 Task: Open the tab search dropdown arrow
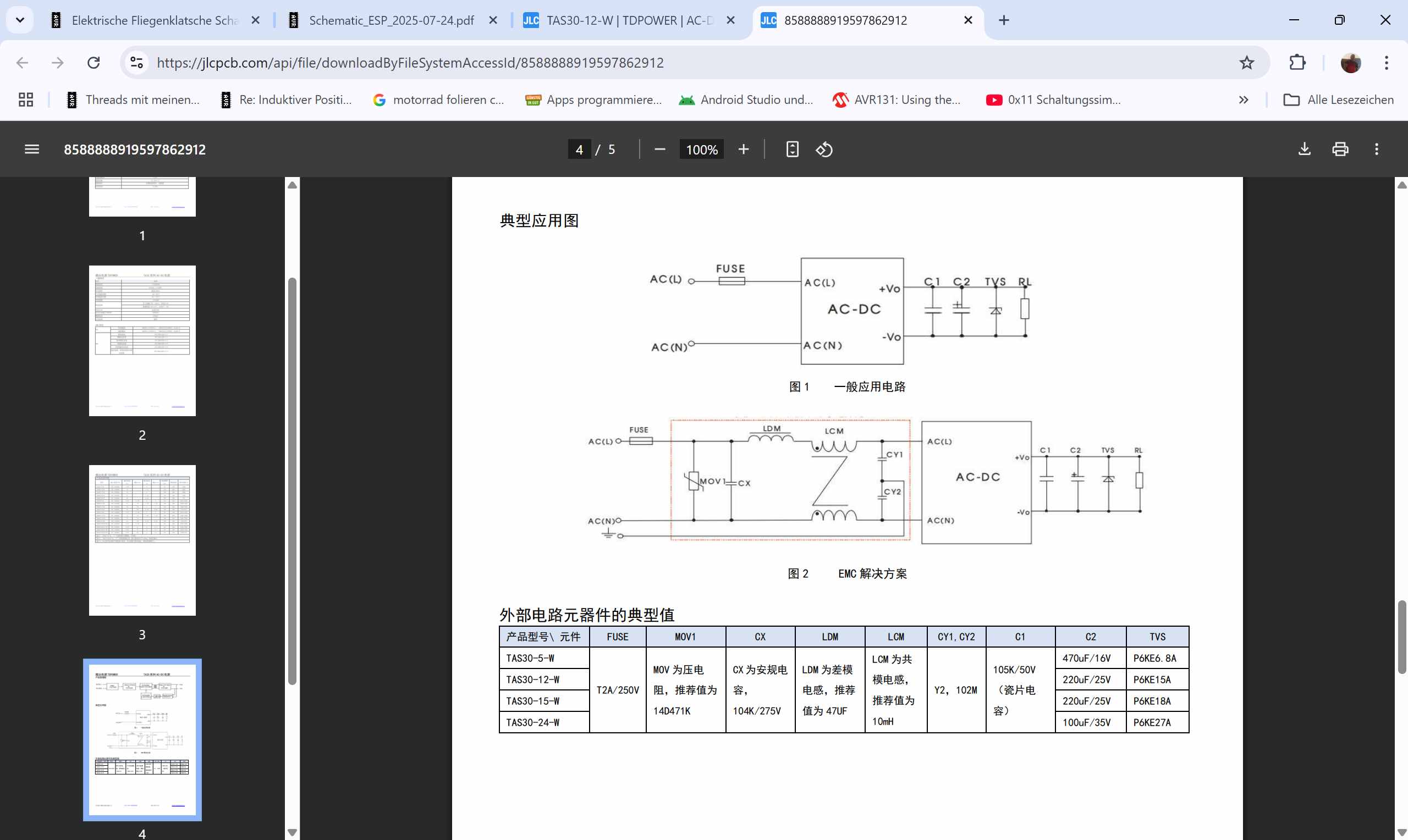coord(20,20)
